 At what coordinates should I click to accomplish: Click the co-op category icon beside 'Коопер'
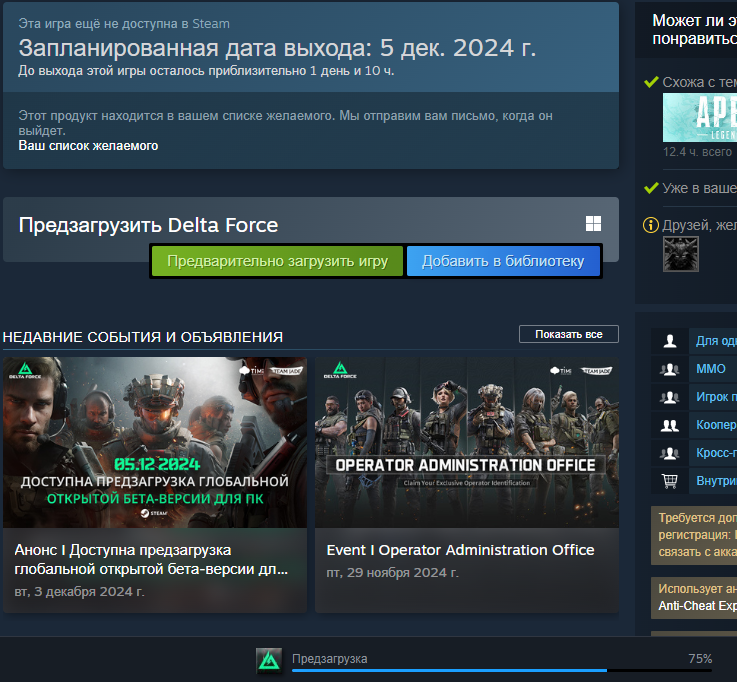pyautogui.click(x=670, y=425)
